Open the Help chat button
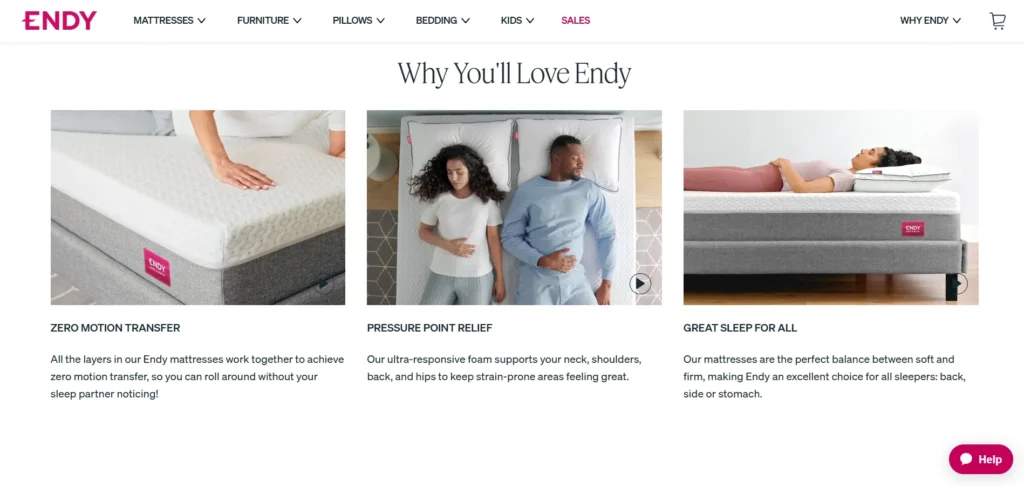 point(981,459)
